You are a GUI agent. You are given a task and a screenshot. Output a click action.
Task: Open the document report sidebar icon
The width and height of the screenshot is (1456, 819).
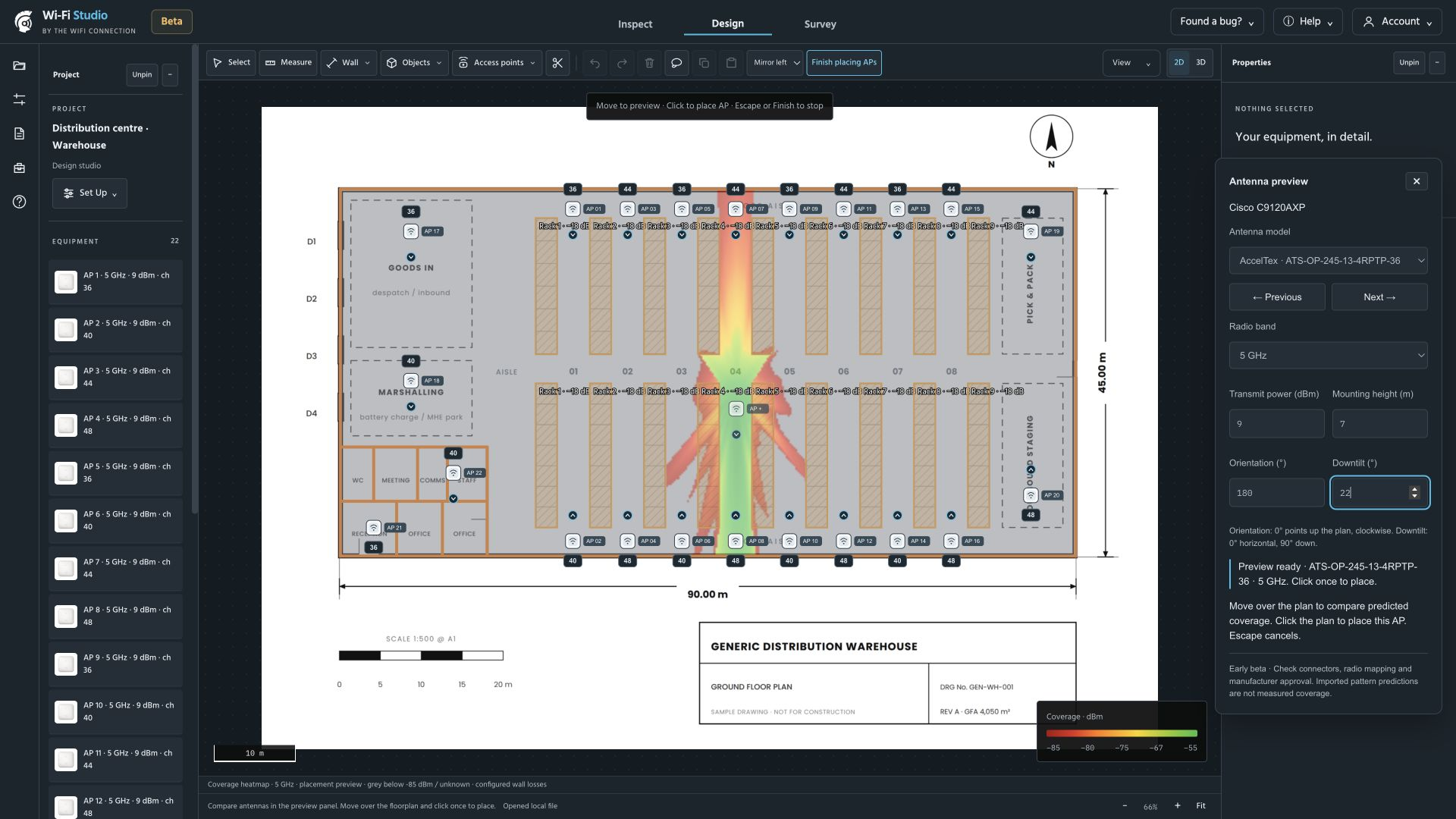19,133
